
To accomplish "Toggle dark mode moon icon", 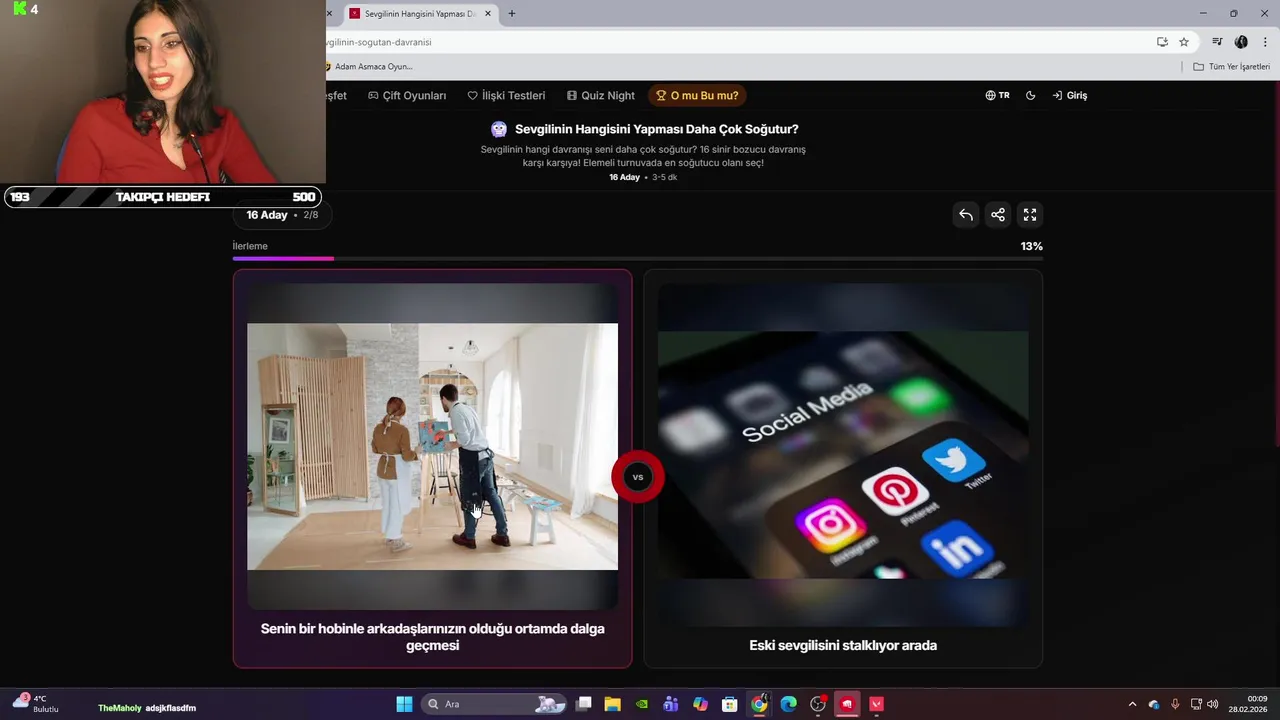I will pyautogui.click(x=1031, y=96).
